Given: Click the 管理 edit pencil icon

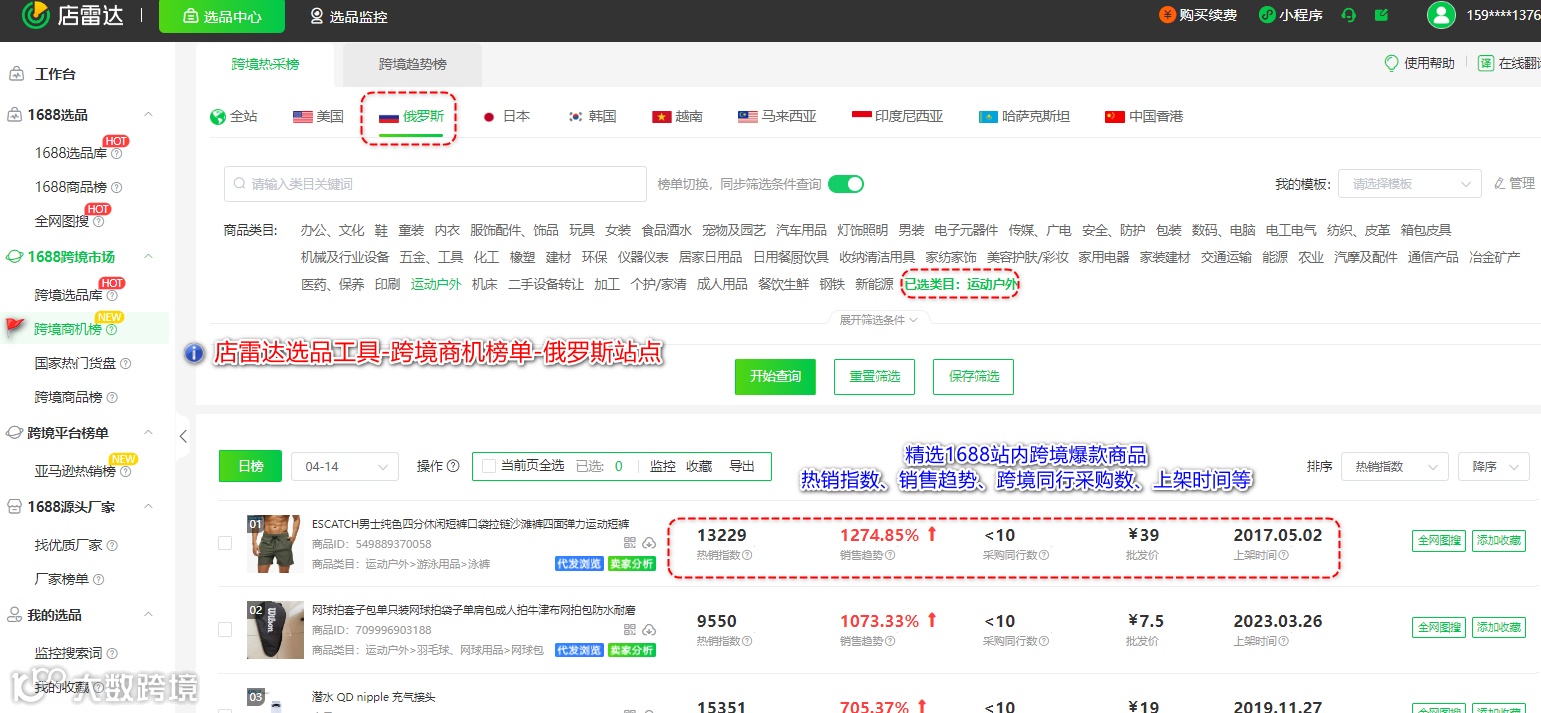Looking at the screenshot, I should [x=1499, y=183].
